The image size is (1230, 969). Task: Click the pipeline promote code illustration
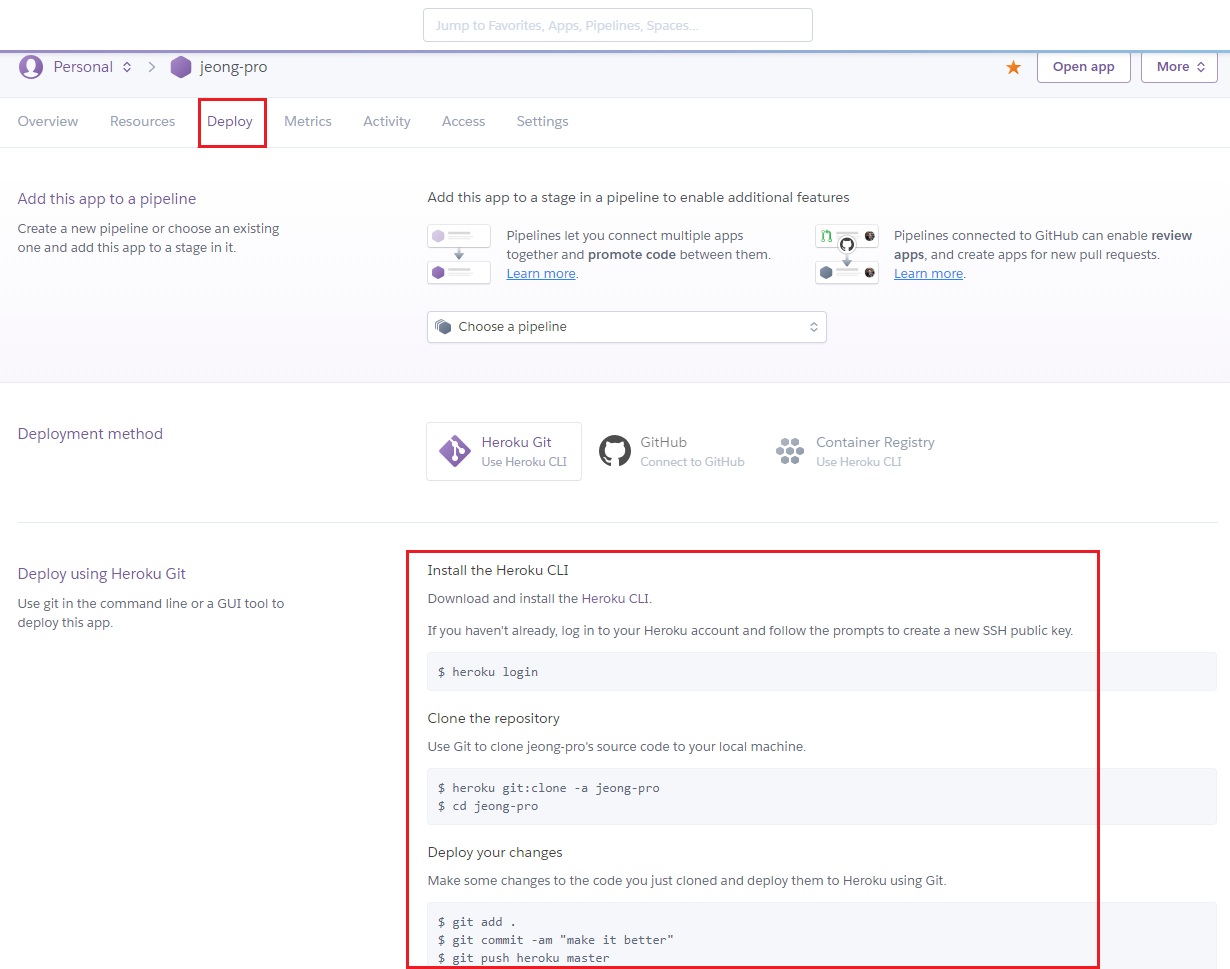point(459,254)
